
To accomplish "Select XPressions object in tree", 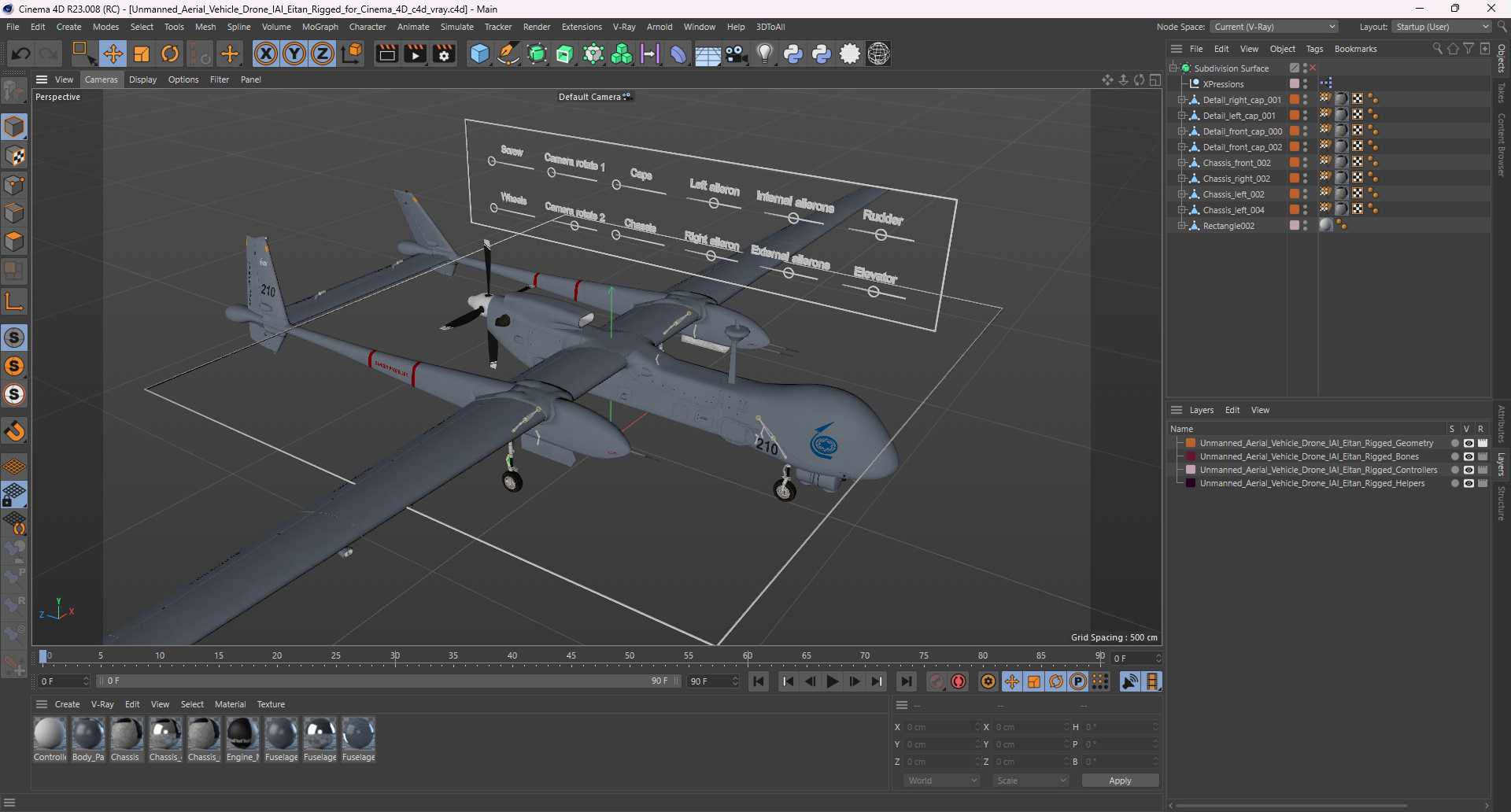I will [x=1223, y=84].
